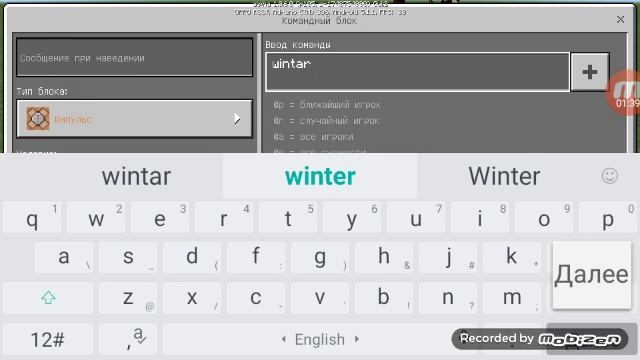Tap the s key
The width and height of the screenshot is (640, 360).
(128, 257)
